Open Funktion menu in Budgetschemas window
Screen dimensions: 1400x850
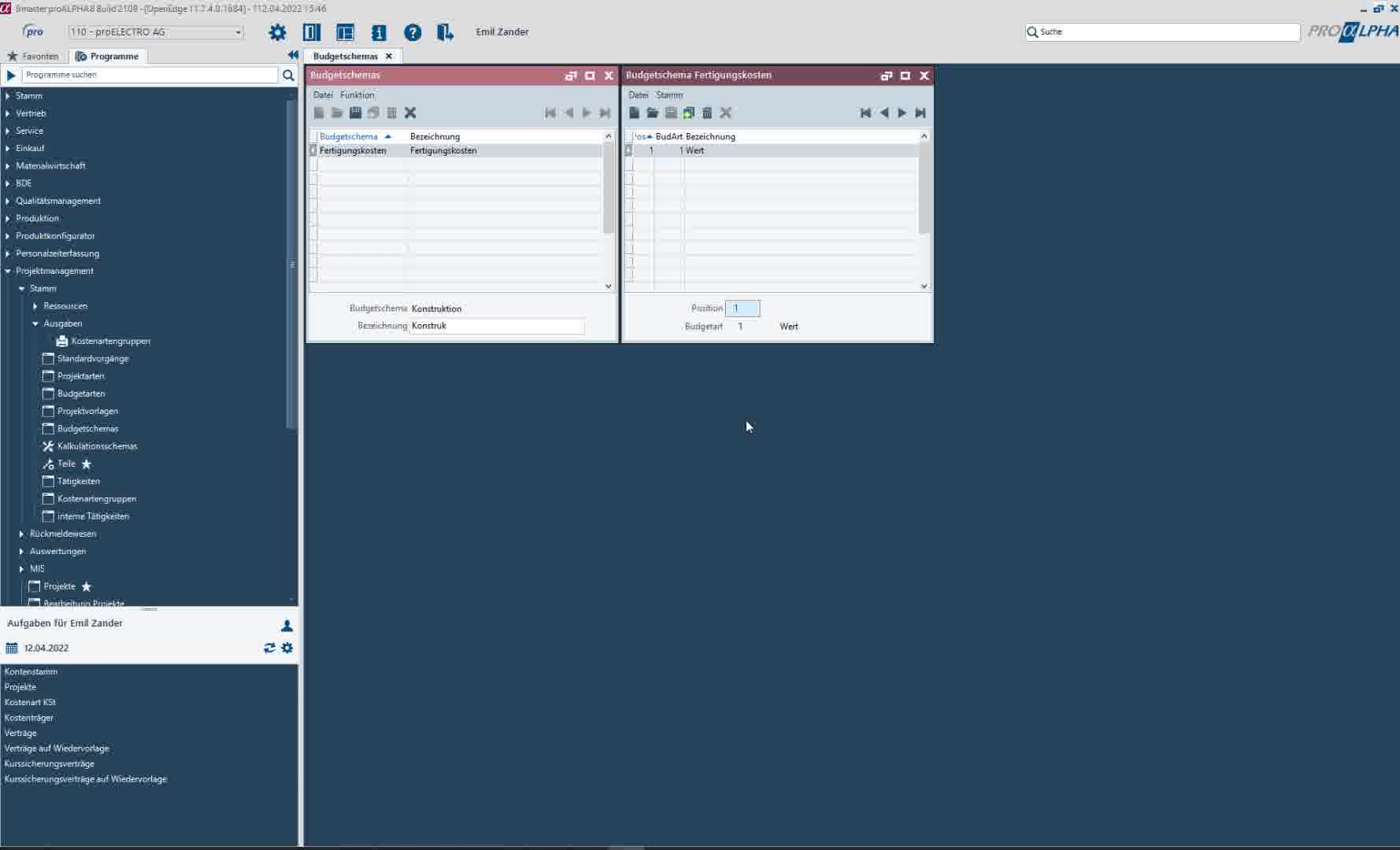tap(357, 94)
